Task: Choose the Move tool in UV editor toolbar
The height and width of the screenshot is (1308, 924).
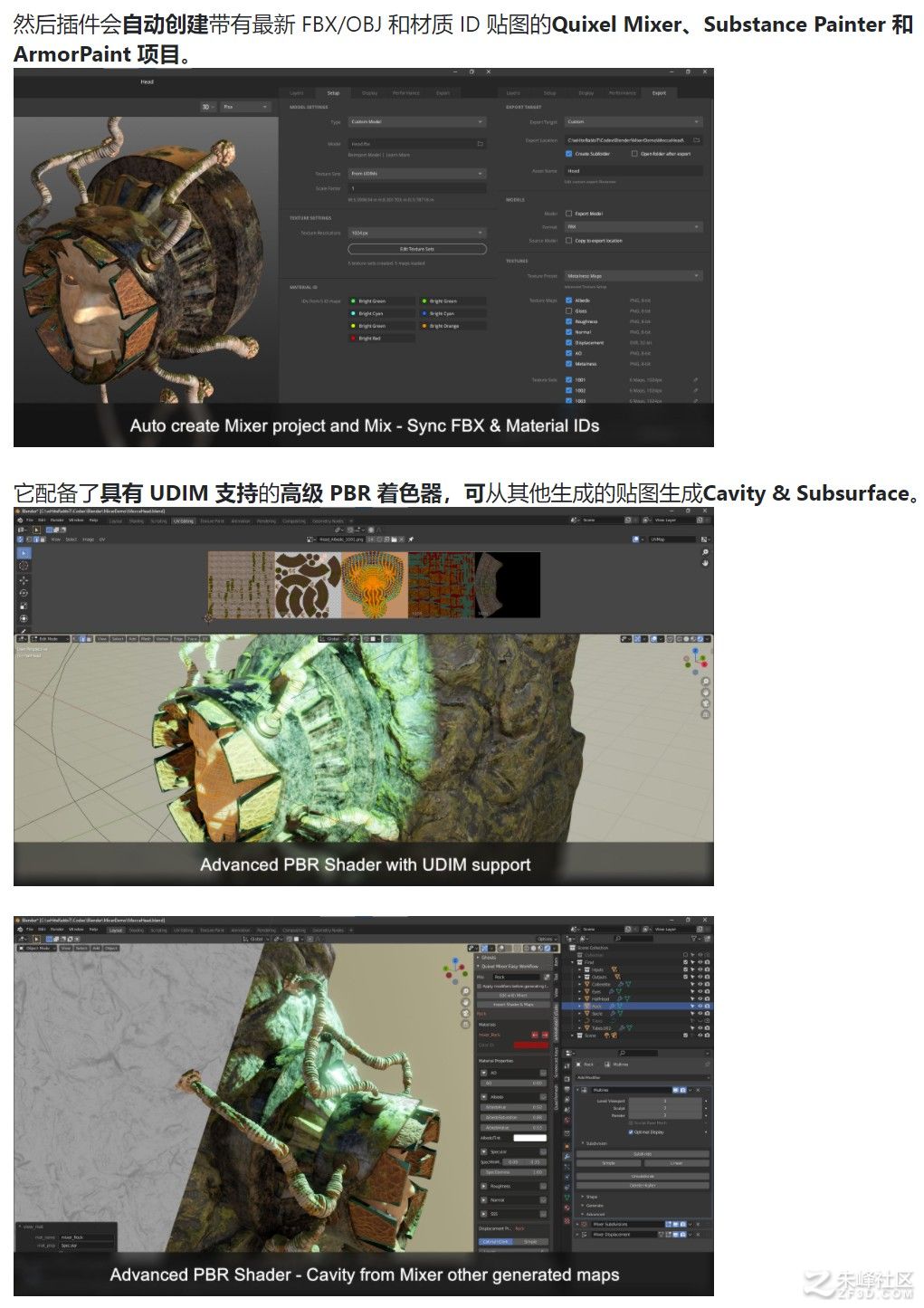Action: pos(24,580)
